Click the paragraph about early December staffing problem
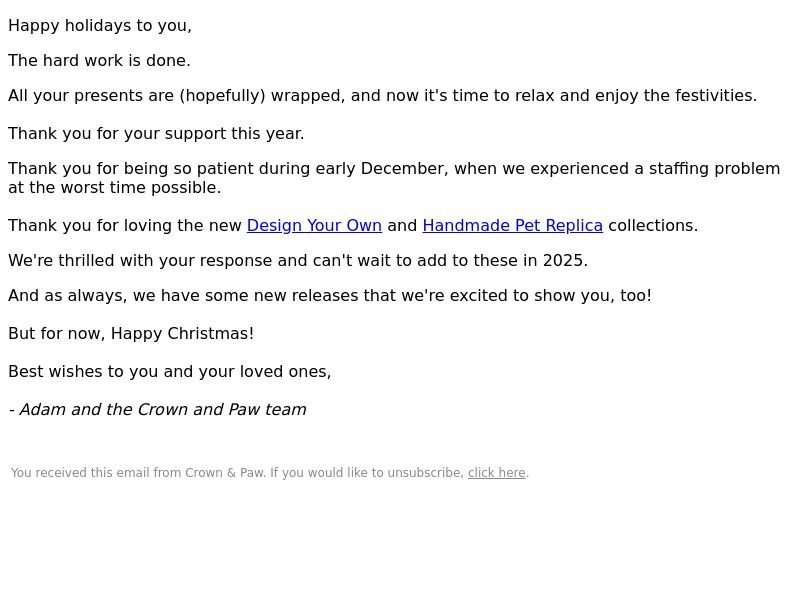 click(394, 178)
